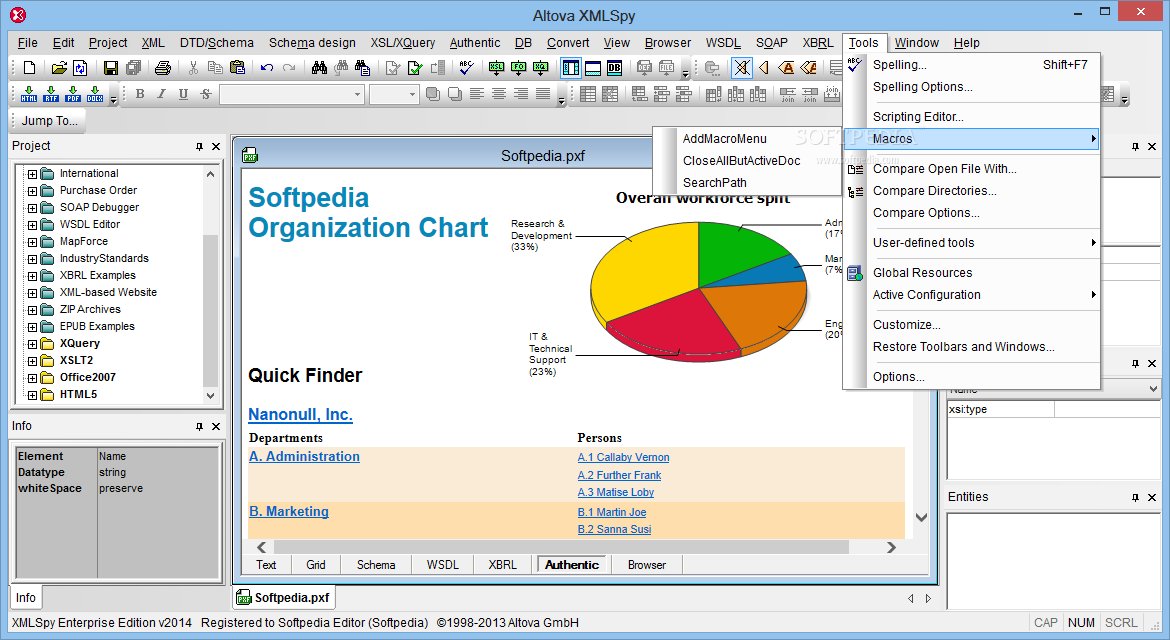Toggle the pin on the Project panel

pyautogui.click(x=199, y=146)
